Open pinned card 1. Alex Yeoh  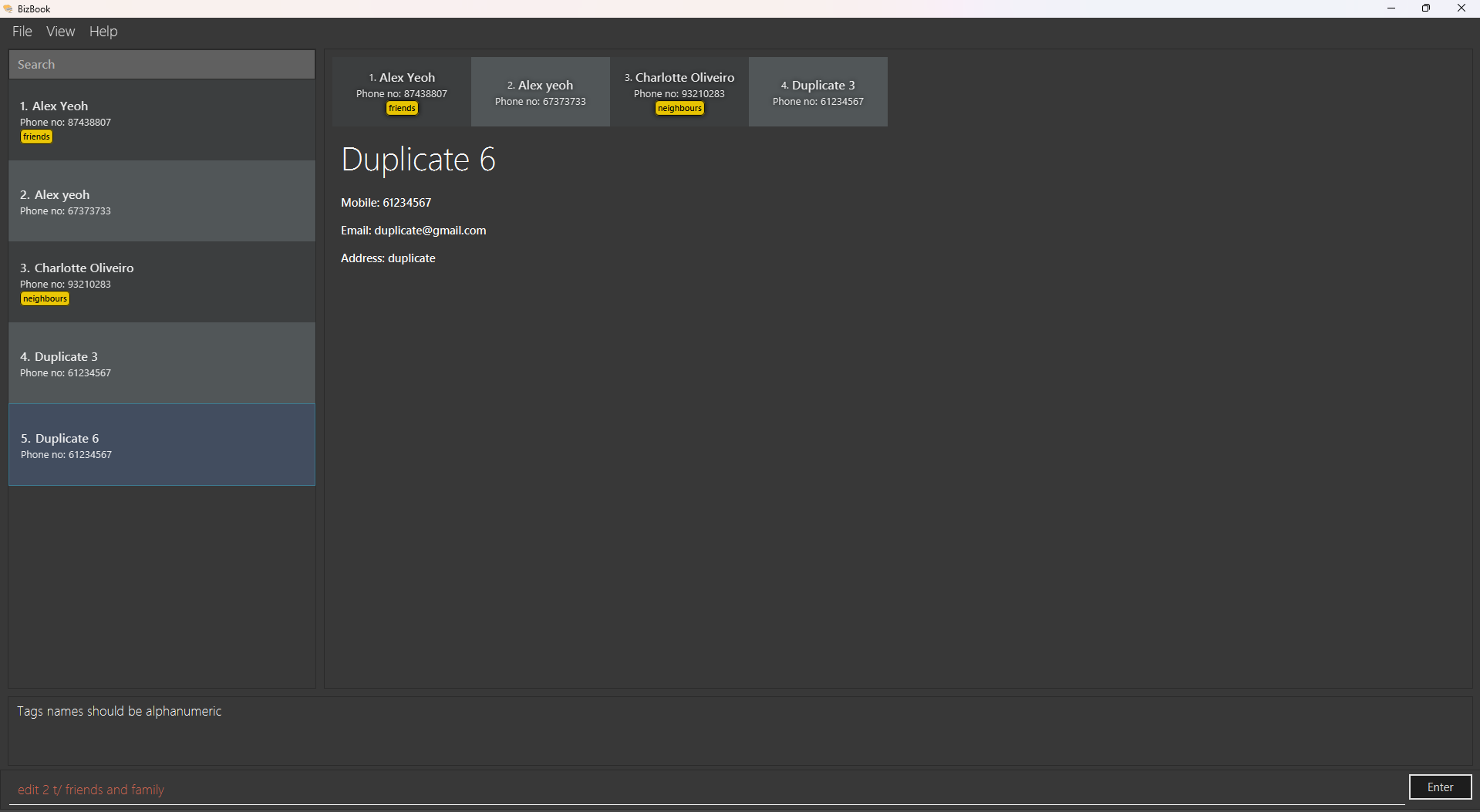(x=402, y=92)
